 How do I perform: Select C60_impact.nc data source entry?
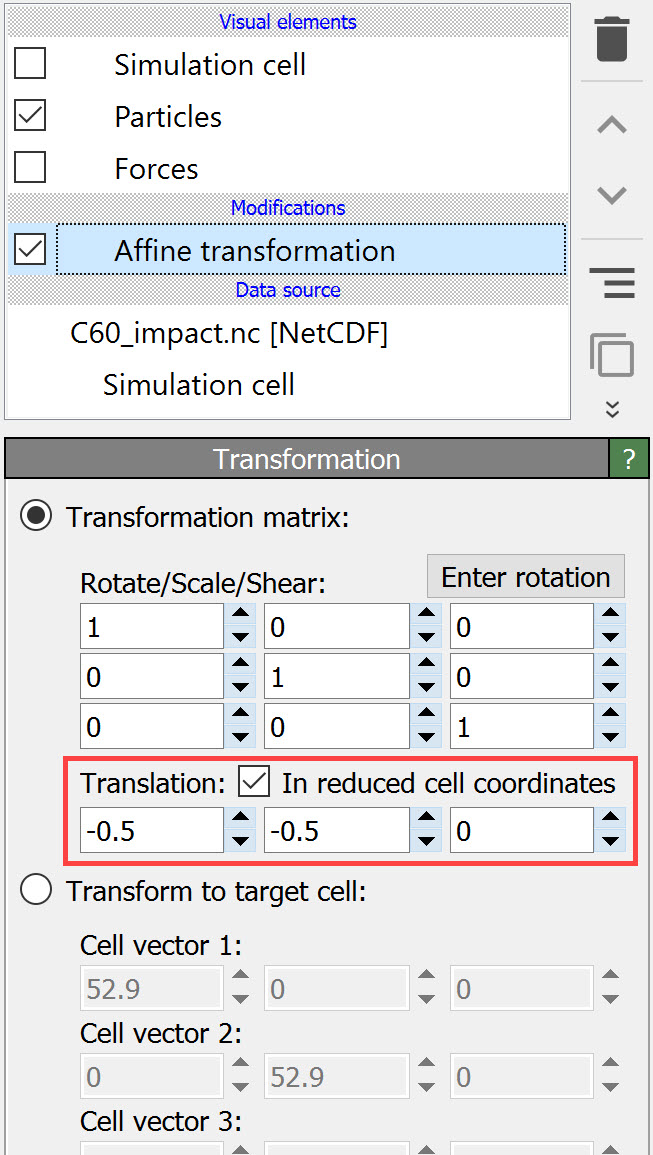tap(229, 333)
